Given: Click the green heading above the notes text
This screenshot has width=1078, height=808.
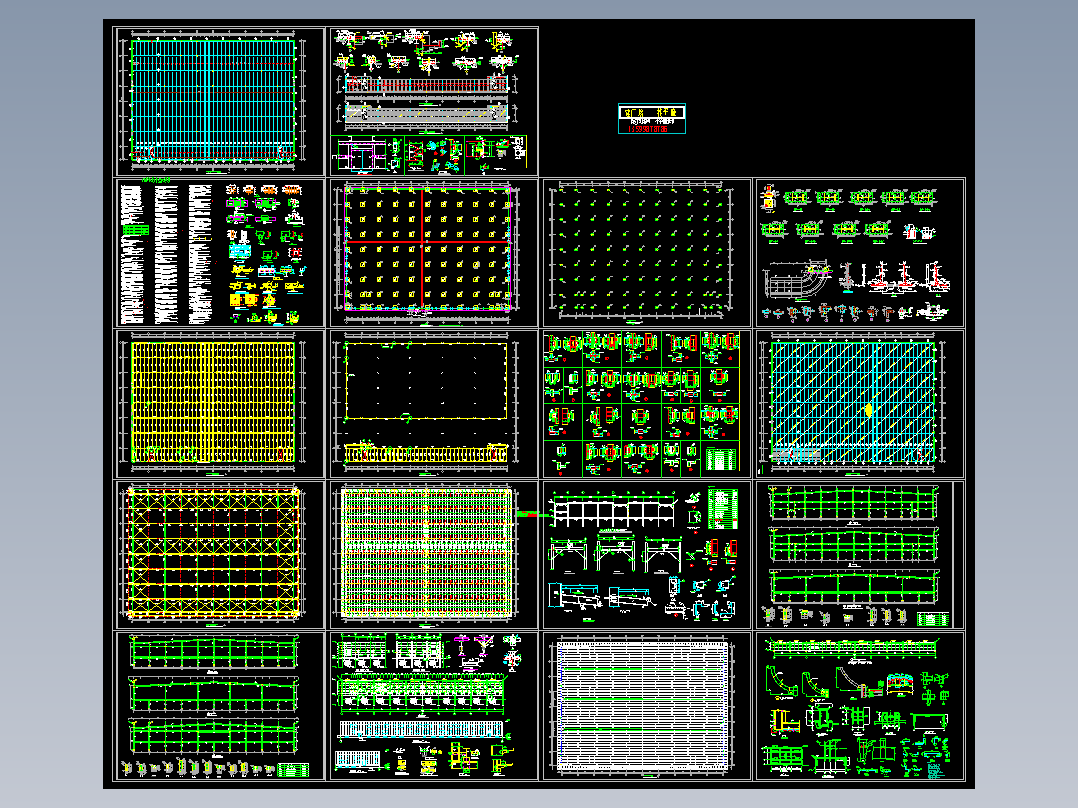Looking at the screenshot, I should [x=156, y=181].
